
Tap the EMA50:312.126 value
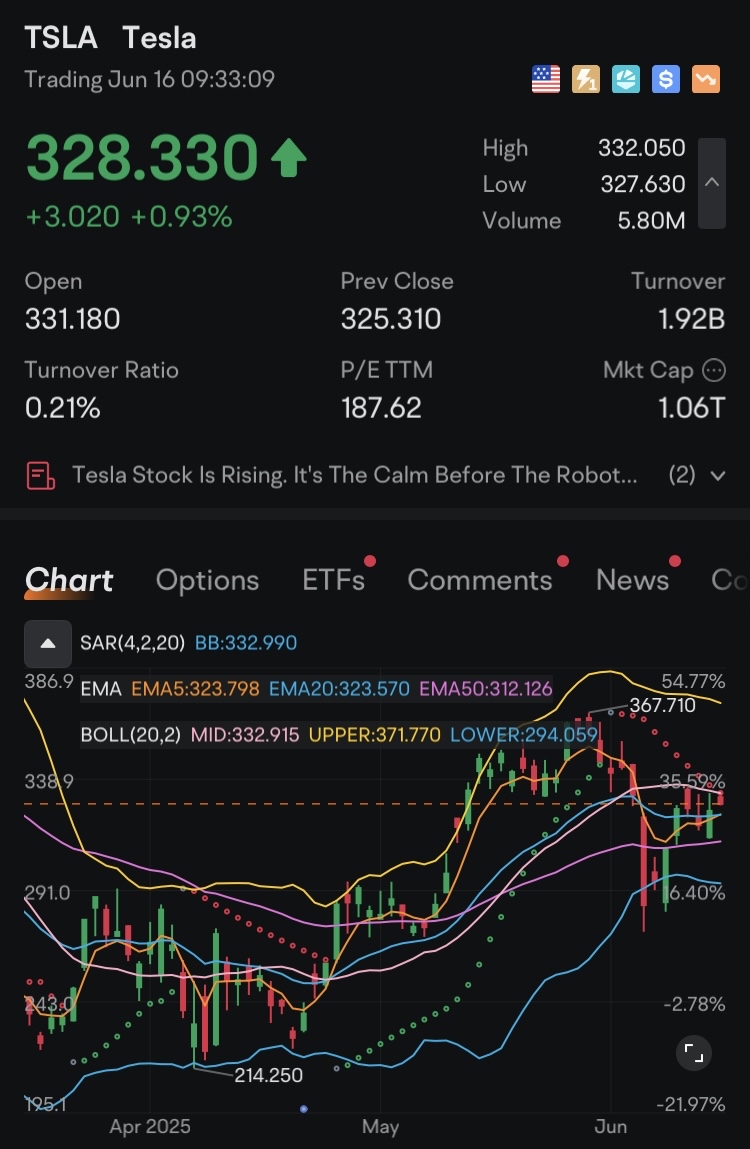tap(485, 689)
